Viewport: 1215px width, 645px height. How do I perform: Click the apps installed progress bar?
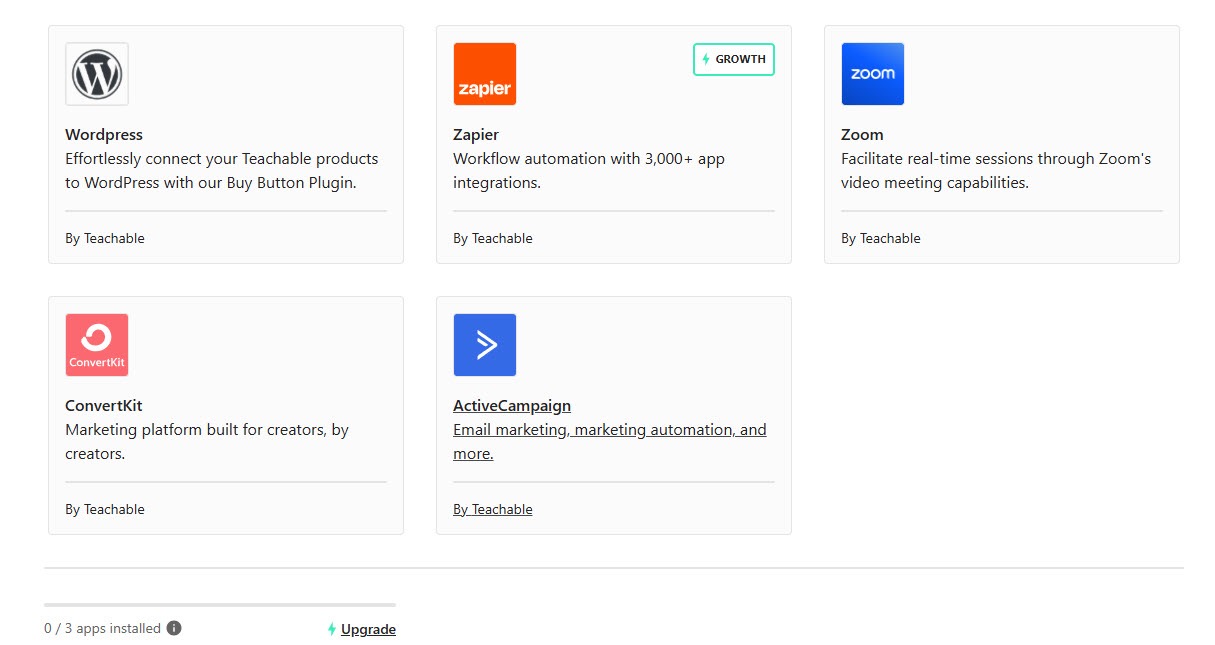pos(220,605)
